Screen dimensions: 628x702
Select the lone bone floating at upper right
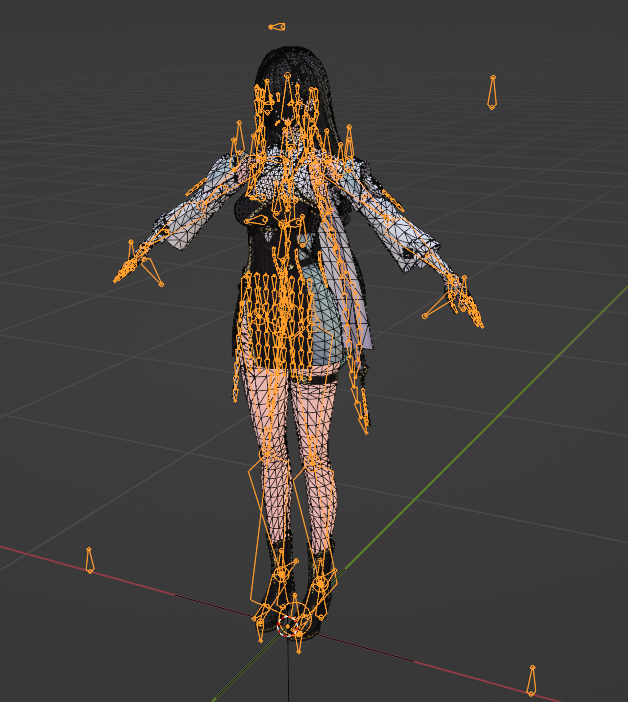click(x=492, y=92)
